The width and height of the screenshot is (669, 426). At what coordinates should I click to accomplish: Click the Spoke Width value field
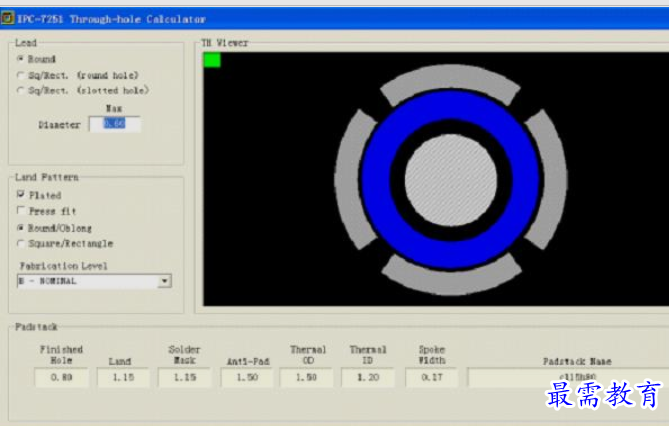pos(431,377)
